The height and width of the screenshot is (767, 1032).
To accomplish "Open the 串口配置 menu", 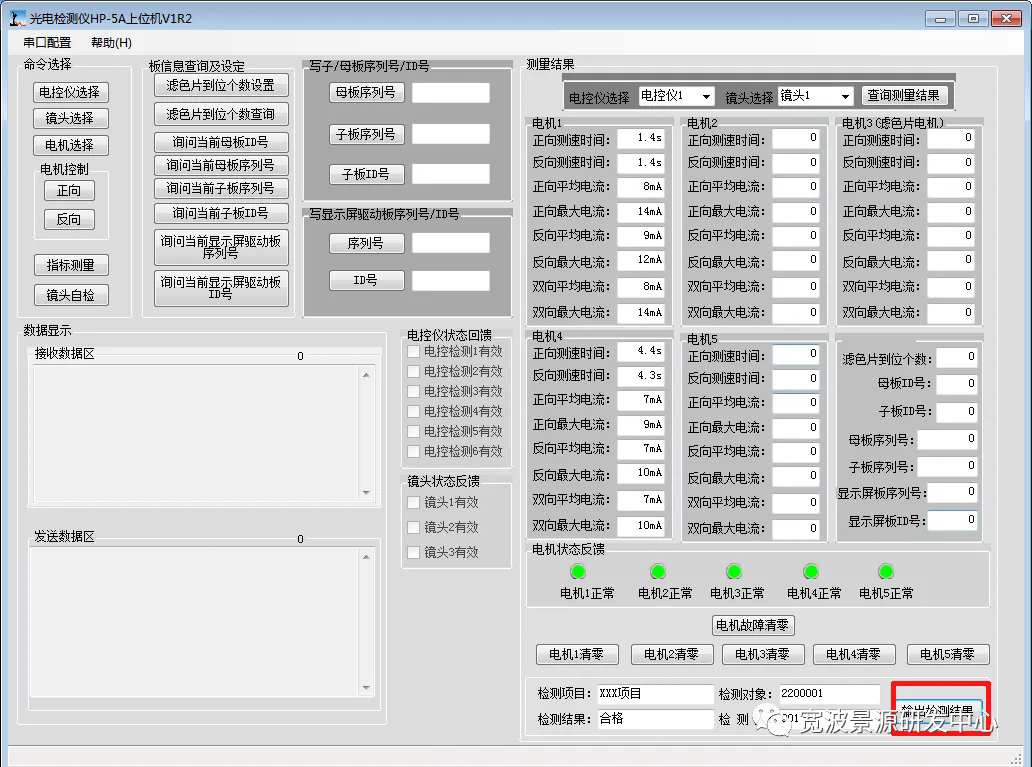I will (47, 43).
